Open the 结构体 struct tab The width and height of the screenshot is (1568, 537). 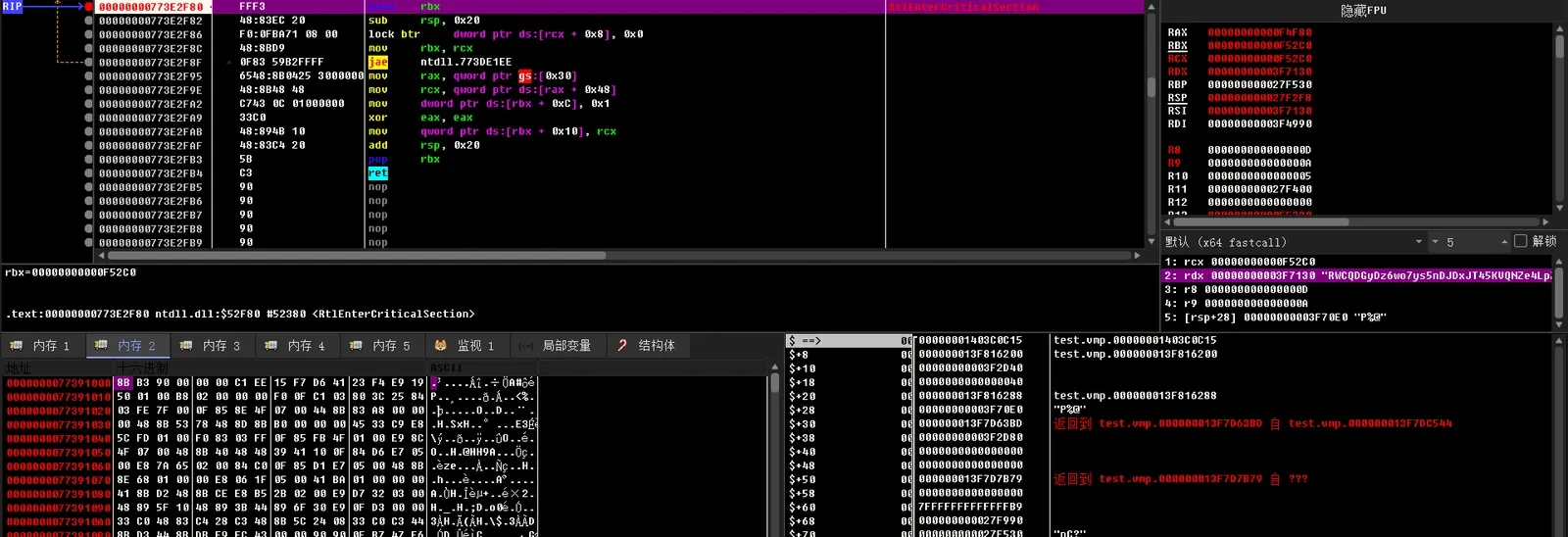pyautogui.click(x=649, y=345)
